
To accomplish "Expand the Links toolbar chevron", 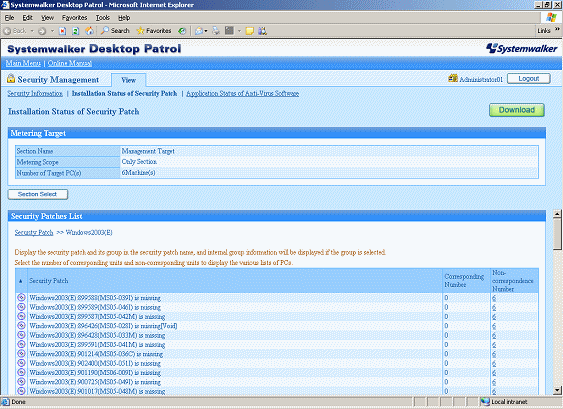I will point(557,29).
